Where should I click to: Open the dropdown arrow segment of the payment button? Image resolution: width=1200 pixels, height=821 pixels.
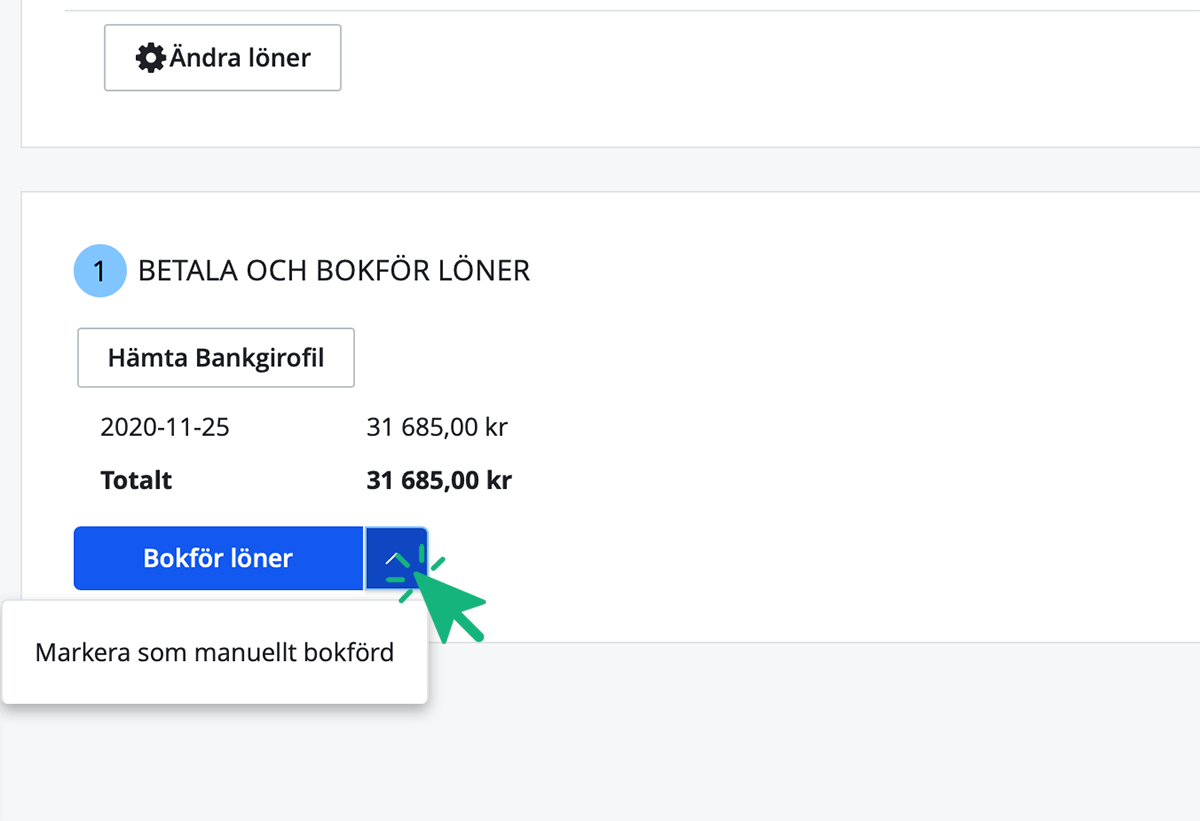coord(395,558)
